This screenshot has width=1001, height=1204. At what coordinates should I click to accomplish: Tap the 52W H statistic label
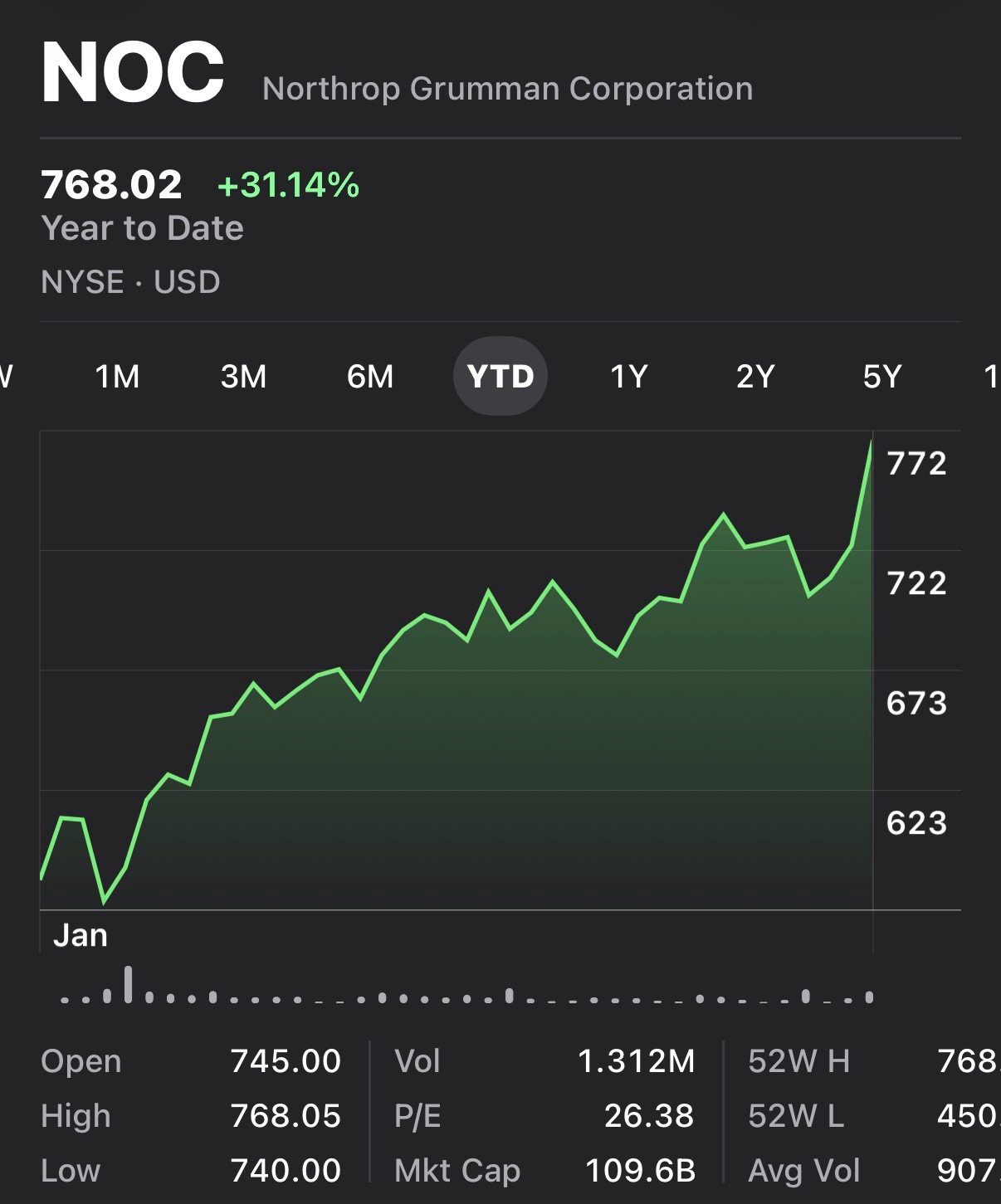798,1061
